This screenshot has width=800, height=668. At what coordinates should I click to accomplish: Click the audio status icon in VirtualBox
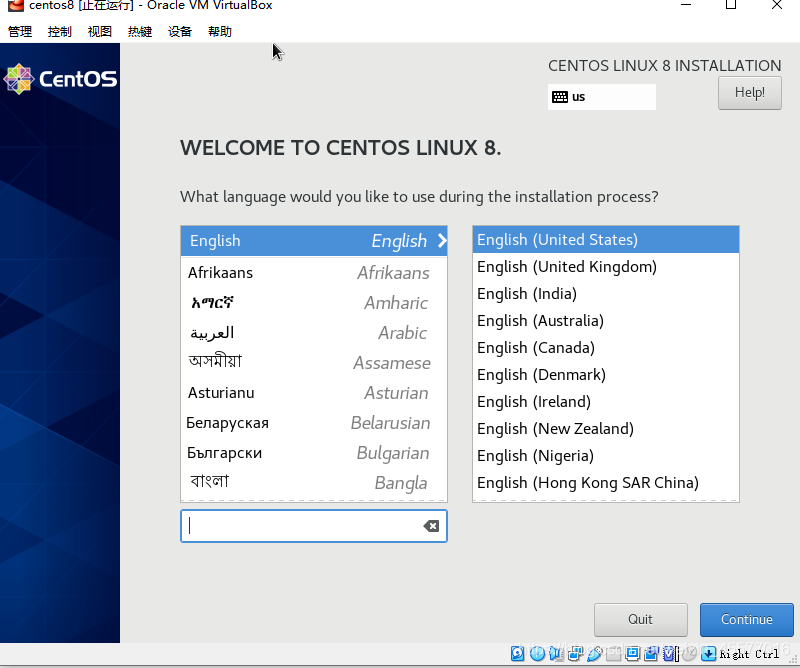point(555,653)
